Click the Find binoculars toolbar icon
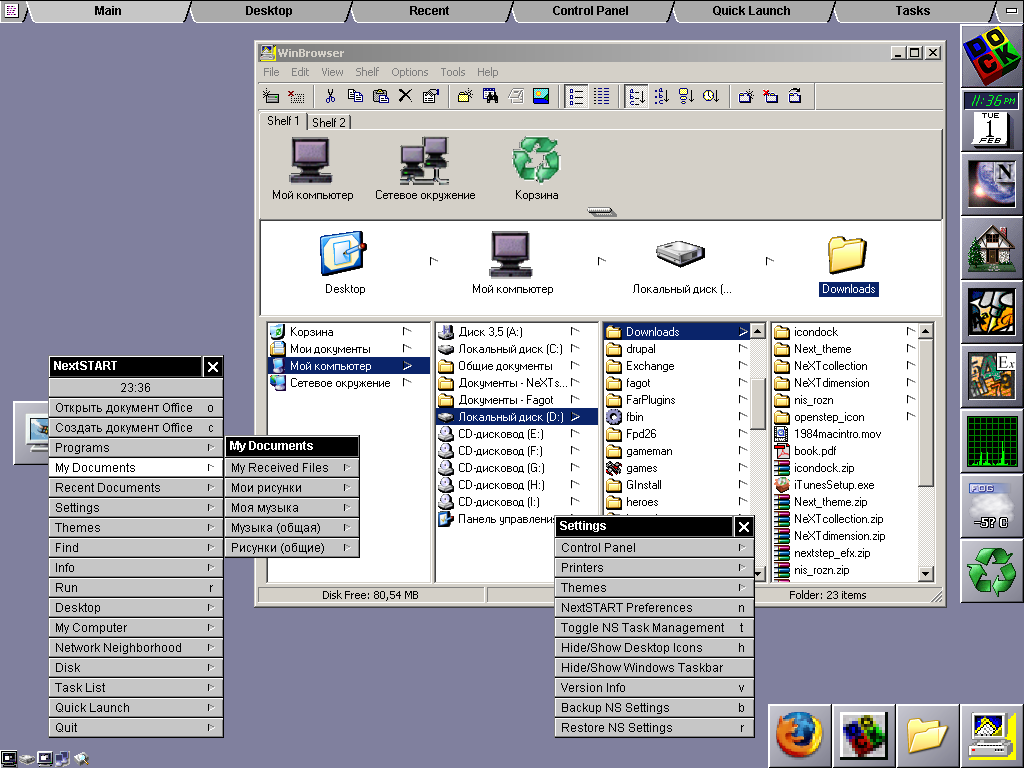The height and width of the screenshot is (768, 1024). [x=490, y=97]
